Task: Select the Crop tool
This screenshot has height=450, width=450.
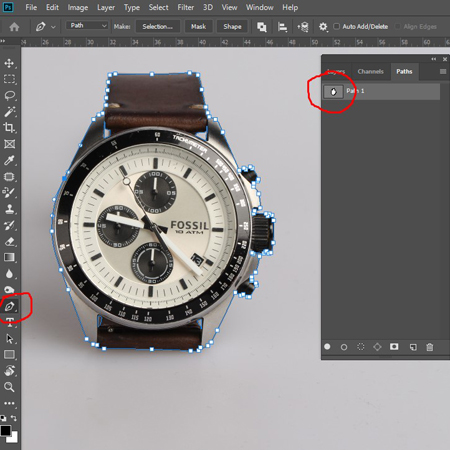Action: pyautogui.click(x=9, y=128)
